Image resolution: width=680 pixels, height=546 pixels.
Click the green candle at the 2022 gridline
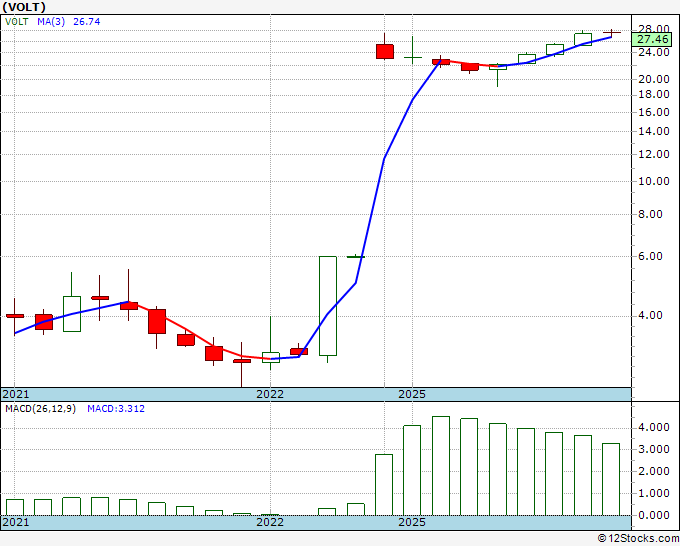tap(271, 357)
